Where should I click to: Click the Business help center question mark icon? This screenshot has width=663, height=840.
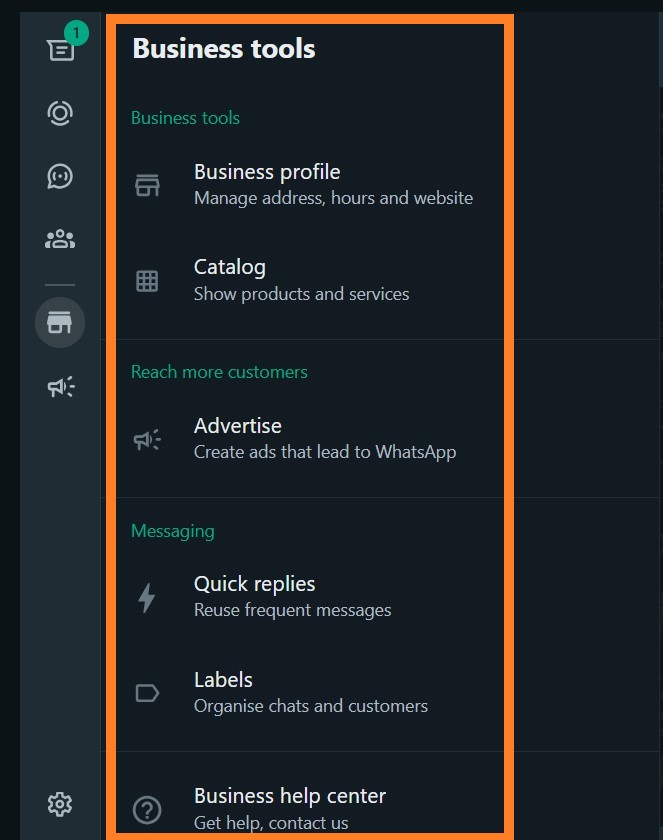tap(147, 810)
